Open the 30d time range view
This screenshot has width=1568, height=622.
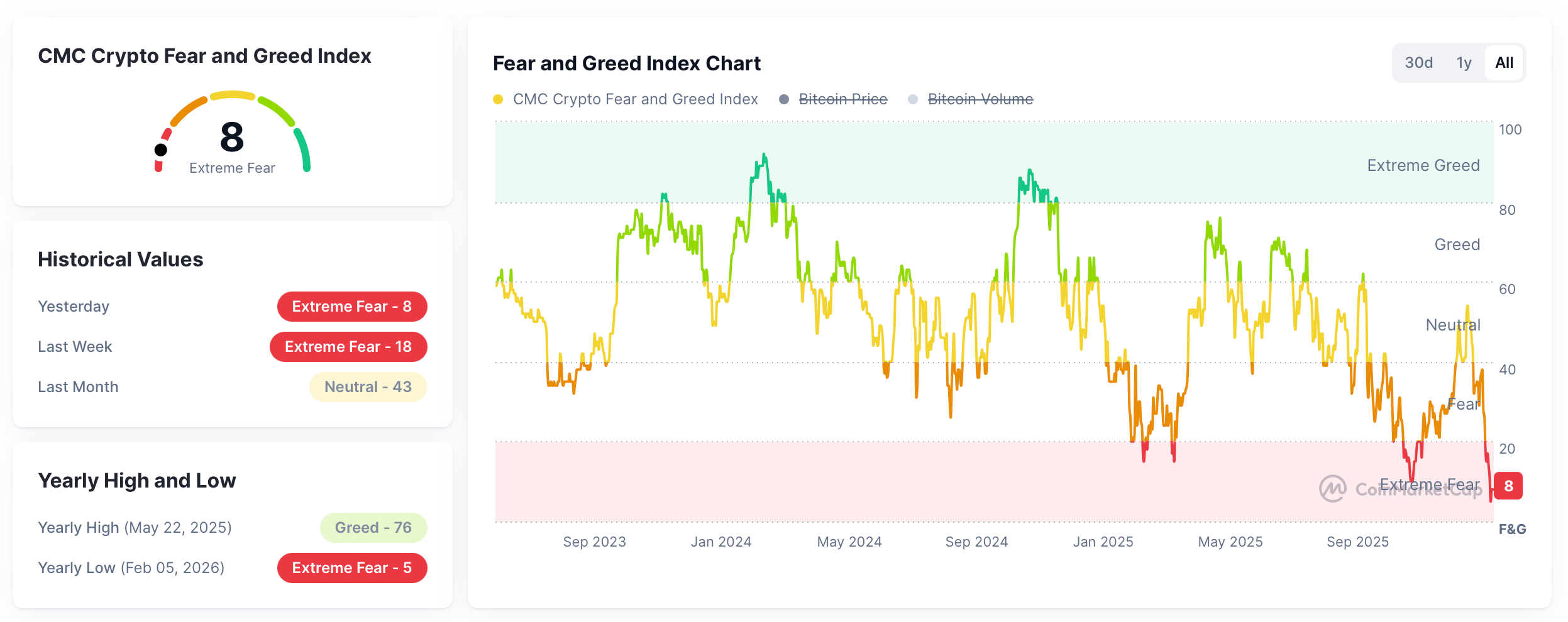1420,62
